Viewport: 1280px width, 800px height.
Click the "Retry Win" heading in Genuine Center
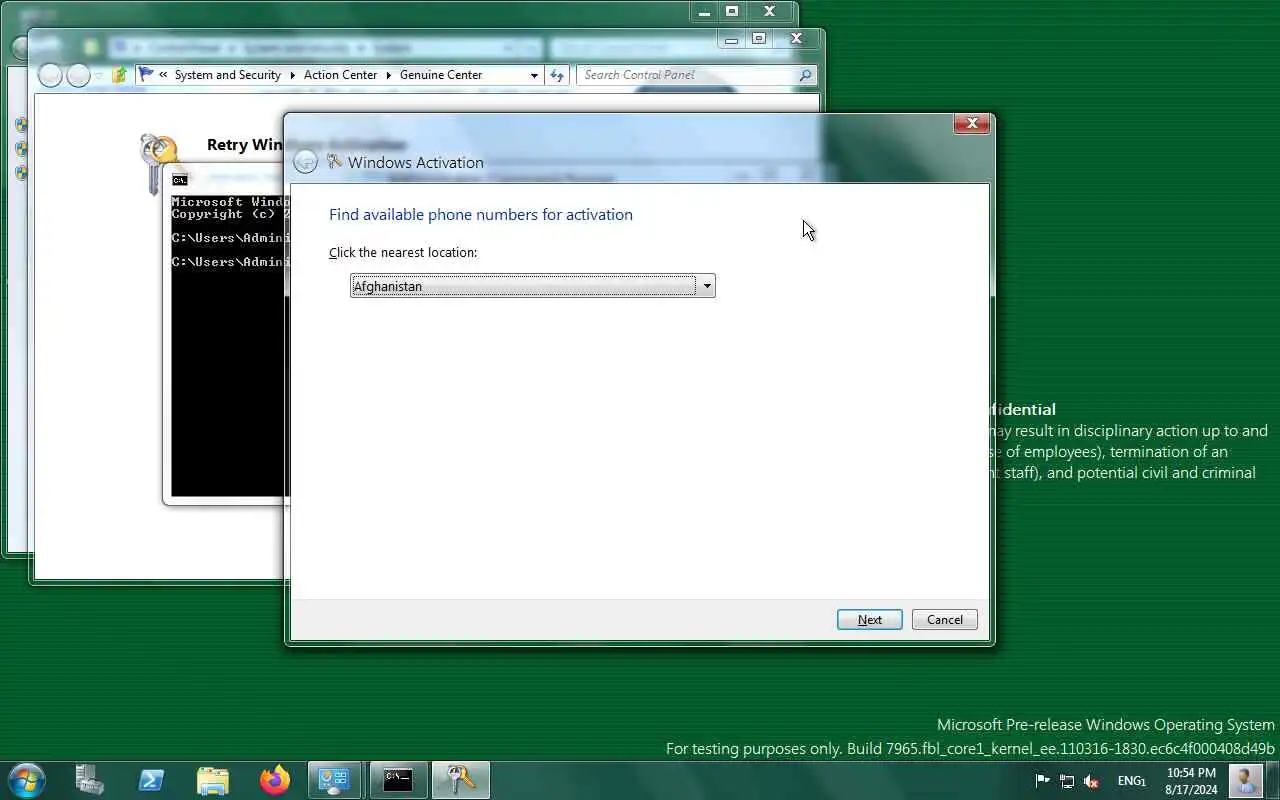click(245, 144)
